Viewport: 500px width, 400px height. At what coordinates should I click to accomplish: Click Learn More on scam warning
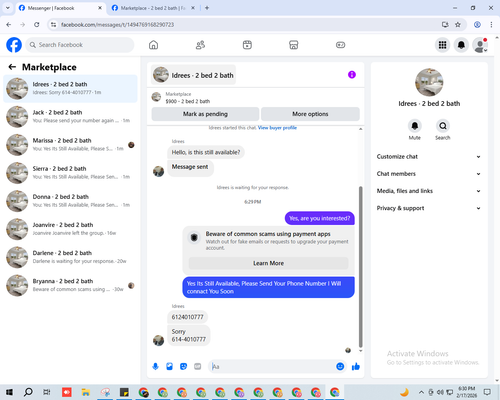click(x=269, y=263)
